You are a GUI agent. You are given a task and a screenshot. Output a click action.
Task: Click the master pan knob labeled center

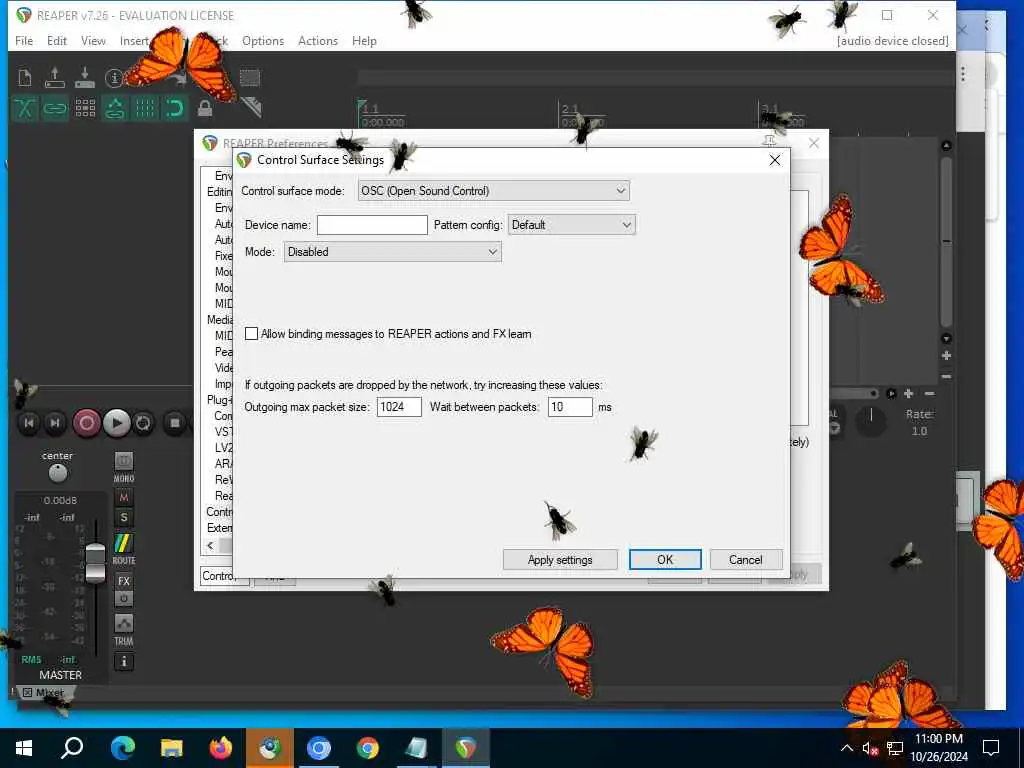(x=57, y=472)
